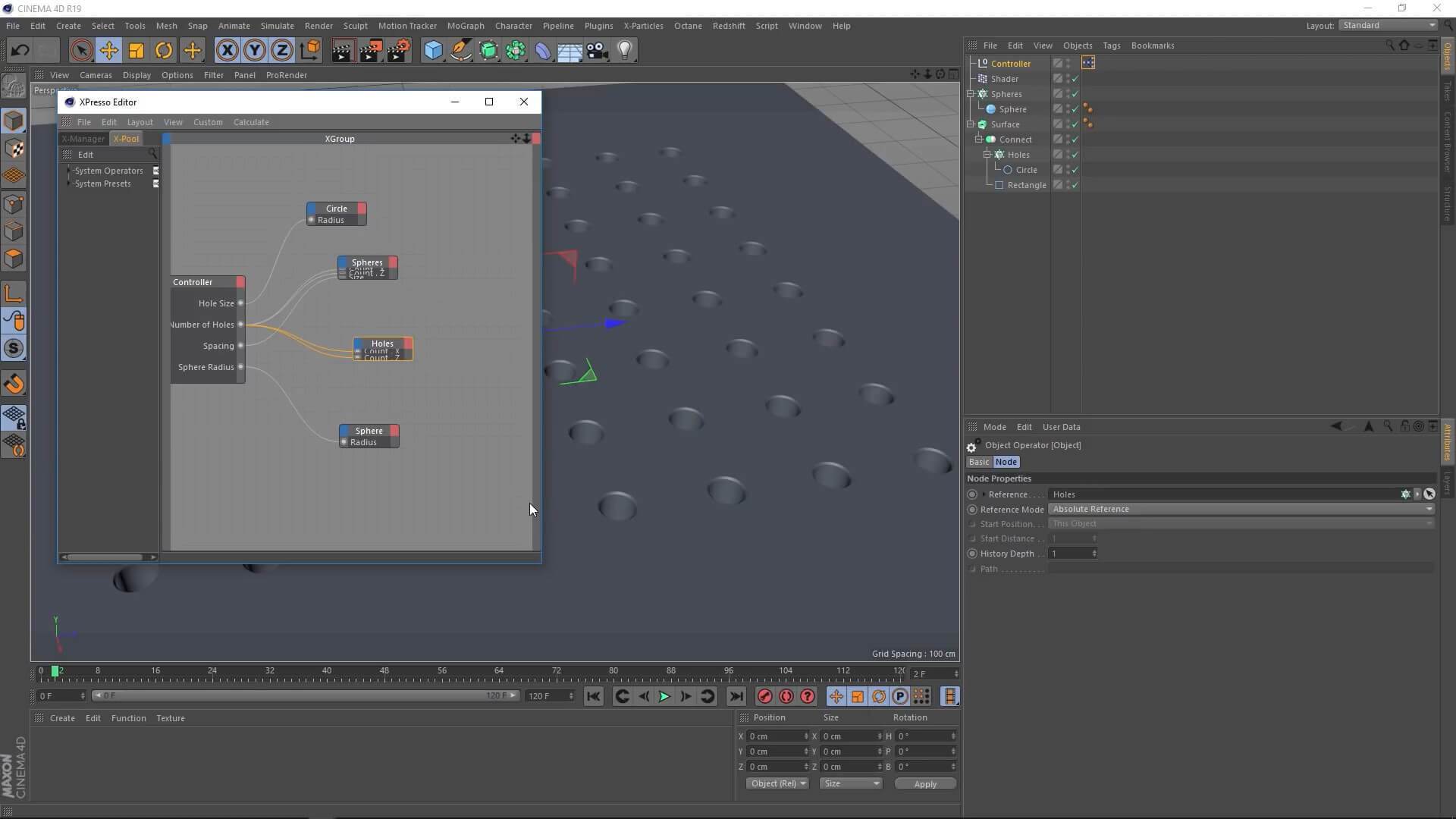Click the Camera object icon
The width and height of the screenshot is (1456, 819).
[597, 51]
